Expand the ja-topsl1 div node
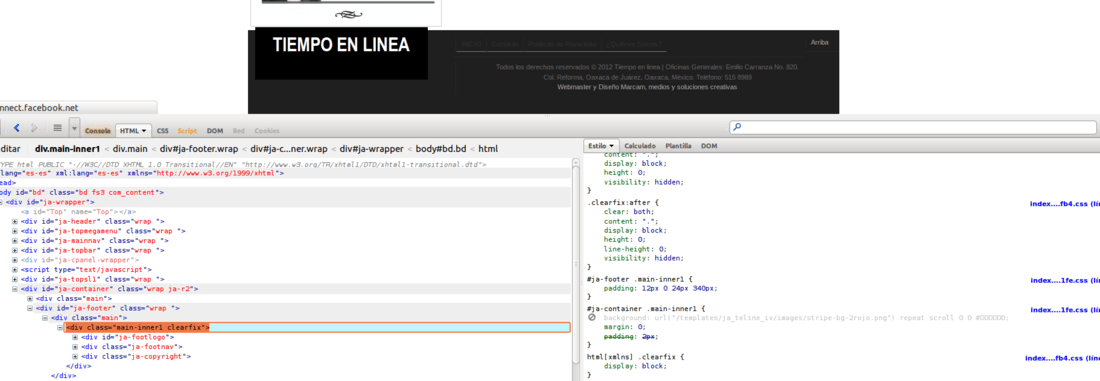The height and width of the screenshot is (381, 1100). click(x=15, y=279)
